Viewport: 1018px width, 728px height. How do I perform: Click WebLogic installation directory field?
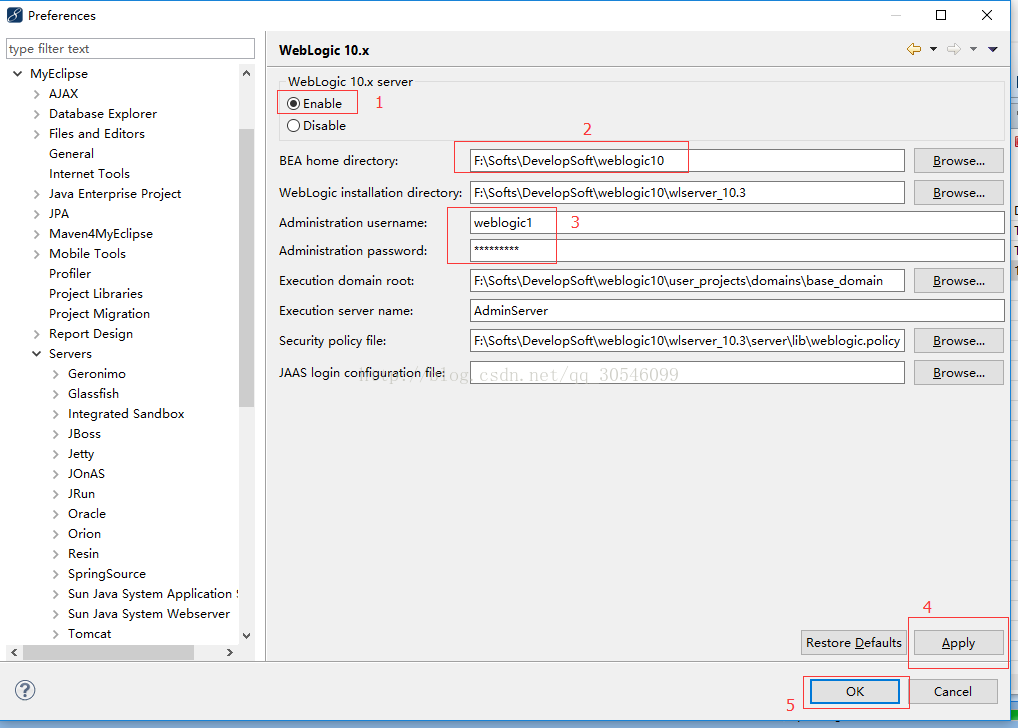pyautogui.click(x=687, y=193)
